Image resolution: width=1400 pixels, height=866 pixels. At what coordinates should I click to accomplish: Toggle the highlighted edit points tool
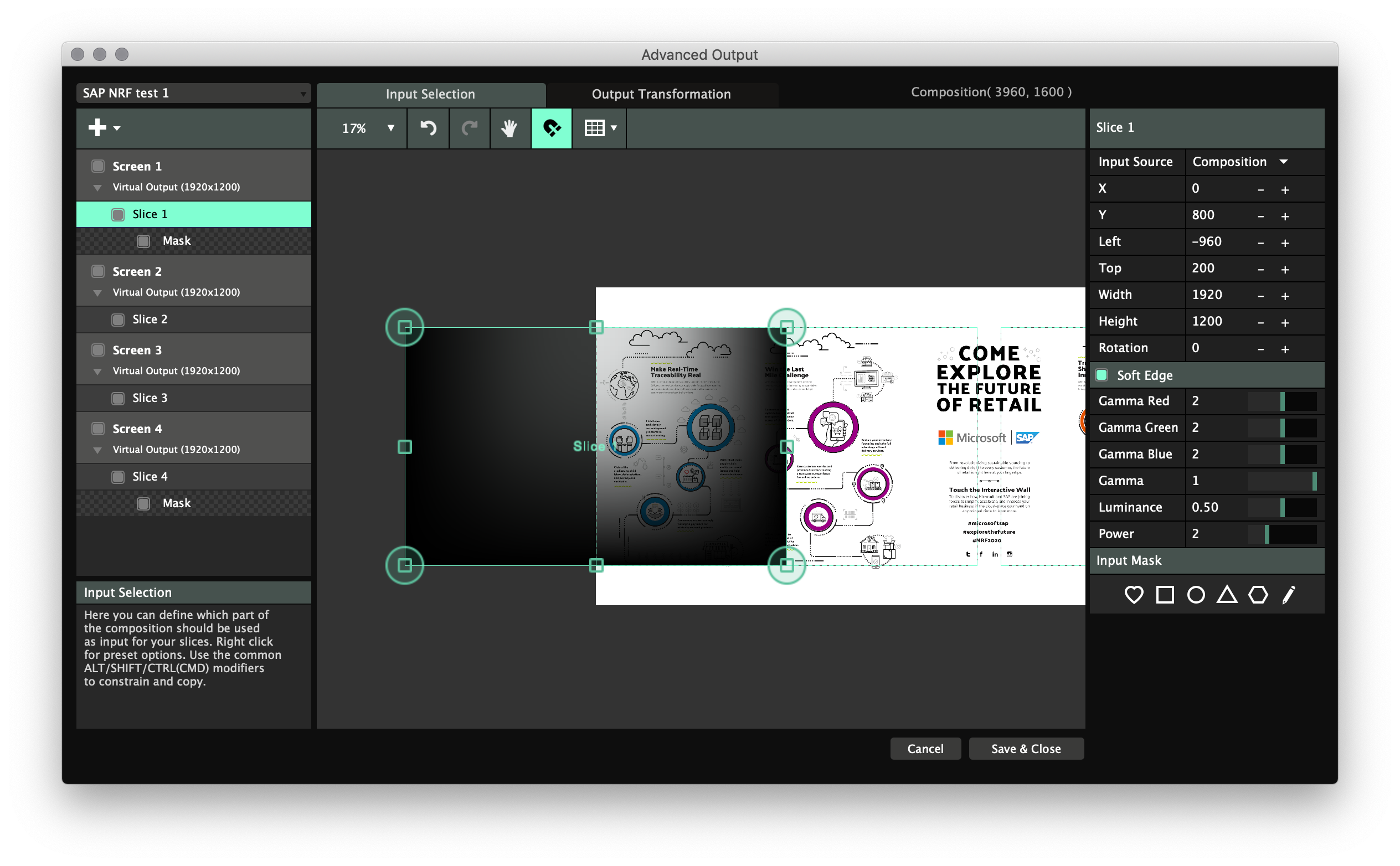[x=551, y=128]
